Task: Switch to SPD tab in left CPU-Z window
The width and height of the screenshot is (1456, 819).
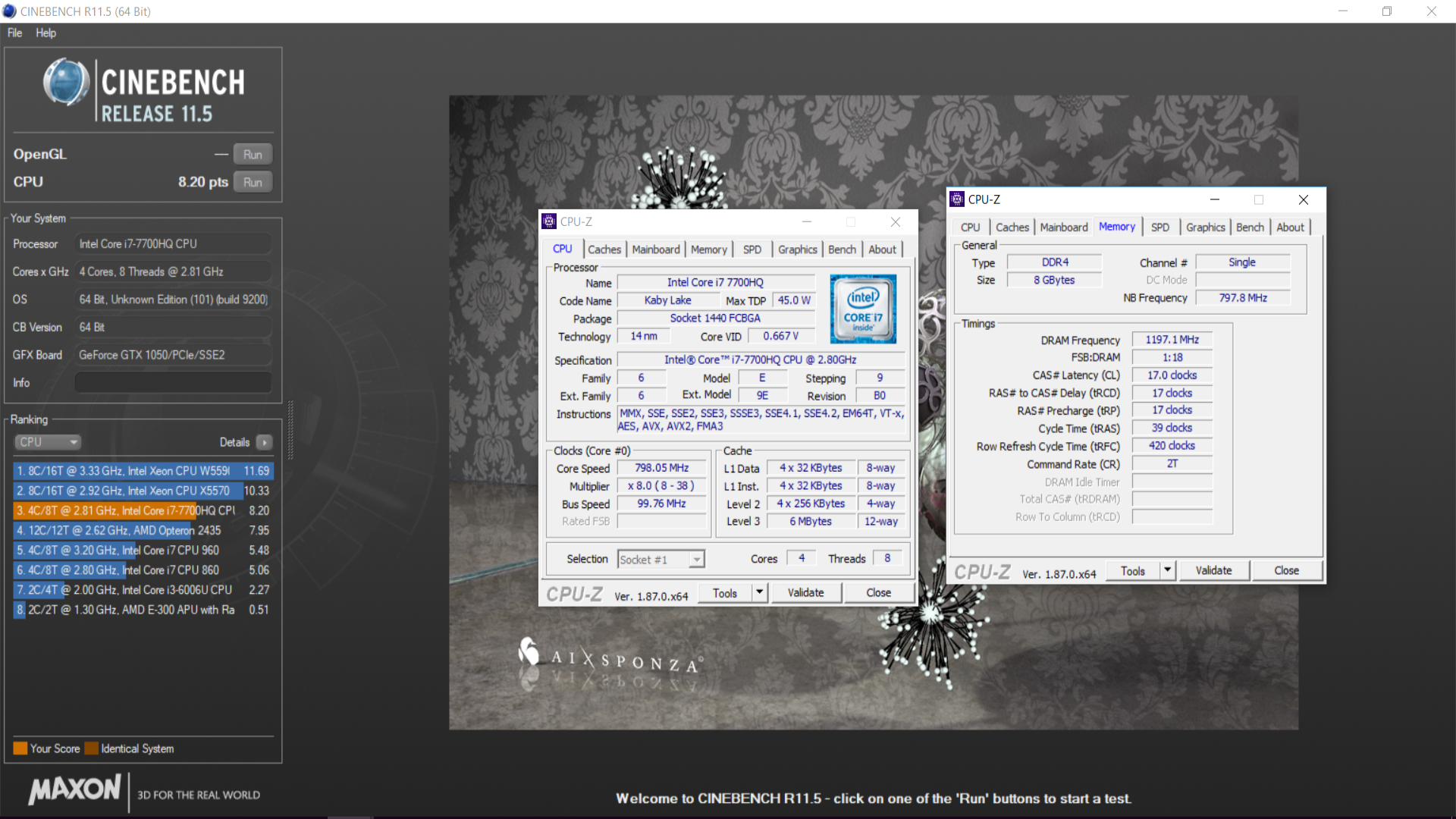Action: point(752,249)
